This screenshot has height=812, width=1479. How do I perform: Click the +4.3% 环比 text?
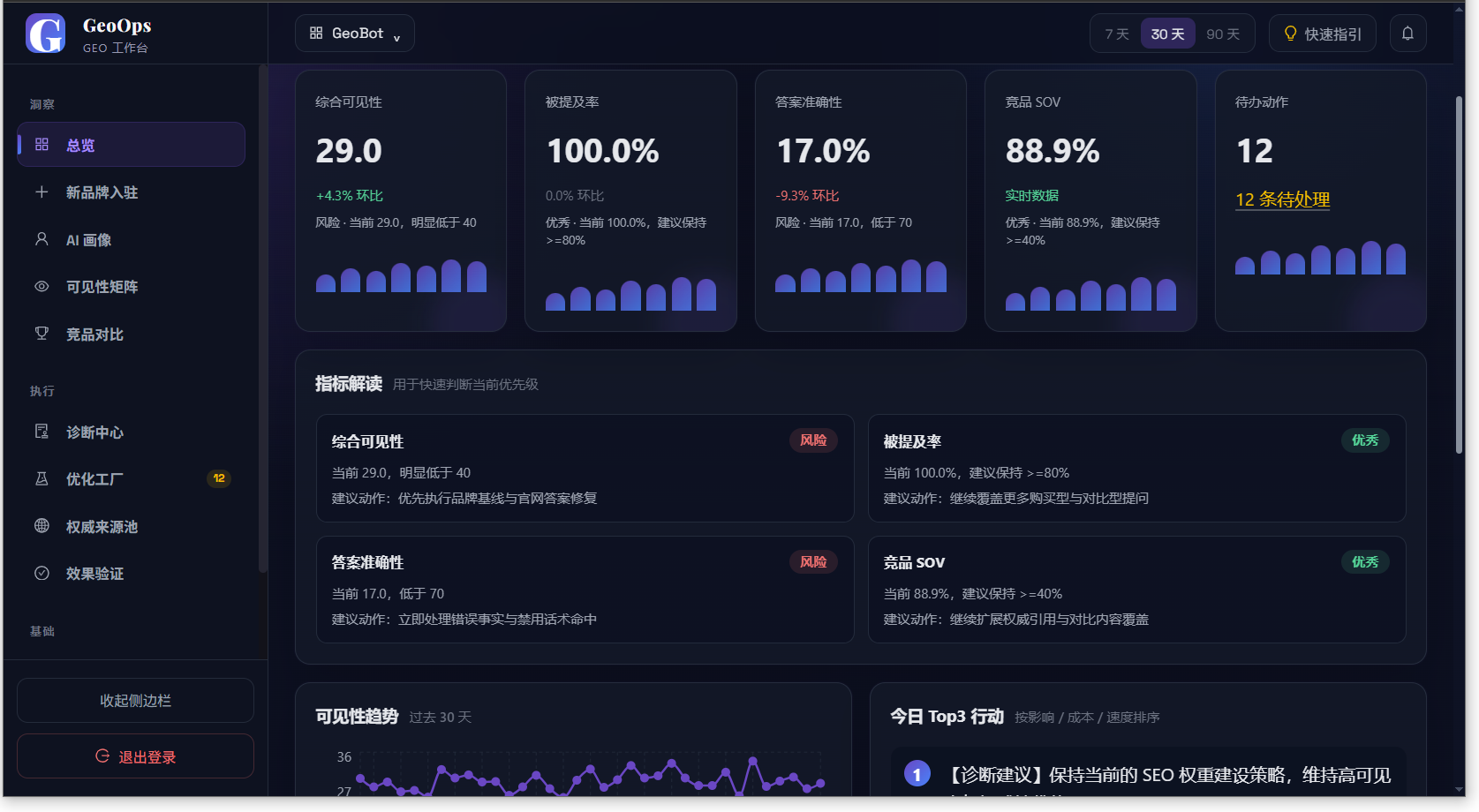click(350, 196)
